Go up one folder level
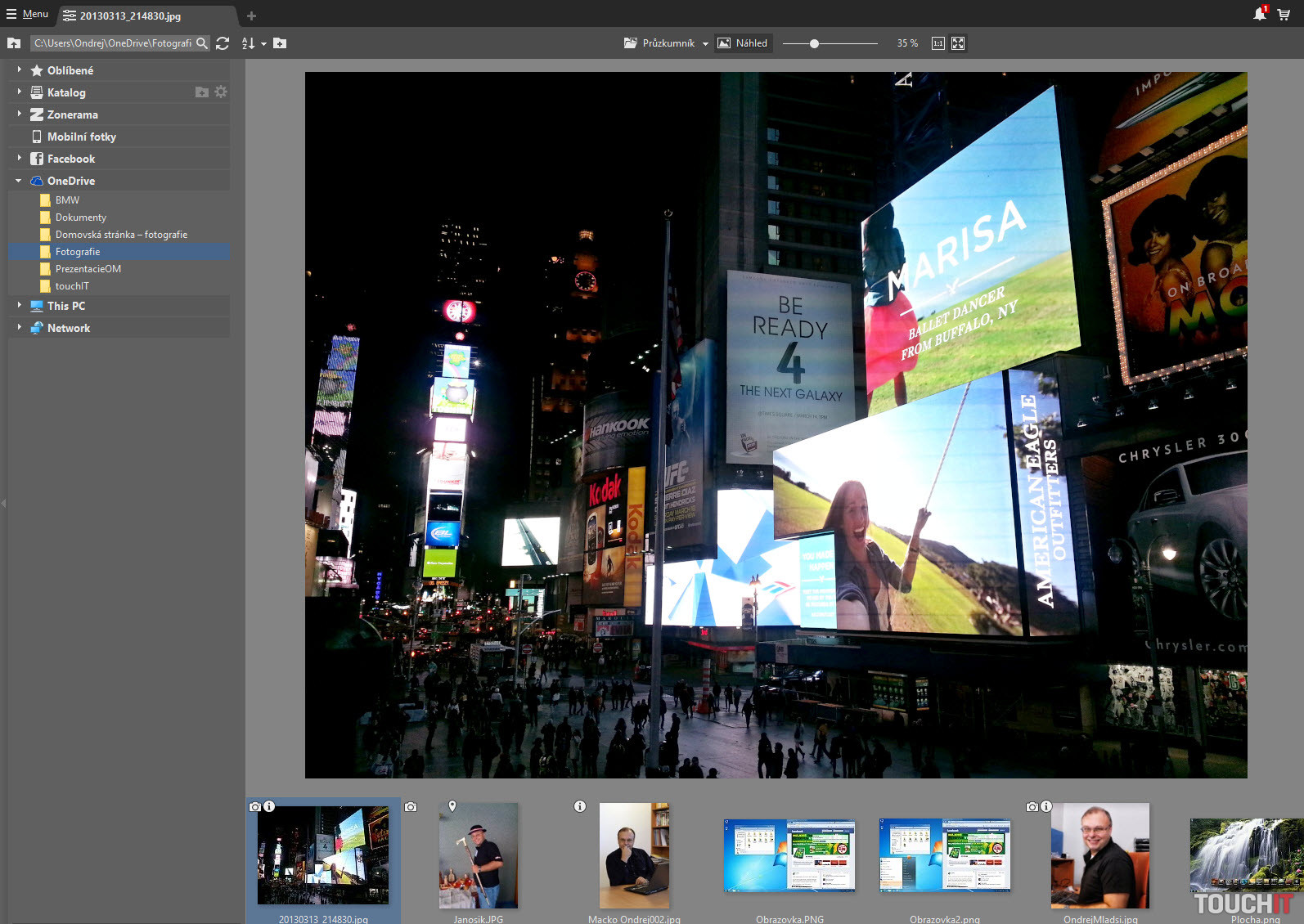The image size is (1304, 924). tap(14, 43)
